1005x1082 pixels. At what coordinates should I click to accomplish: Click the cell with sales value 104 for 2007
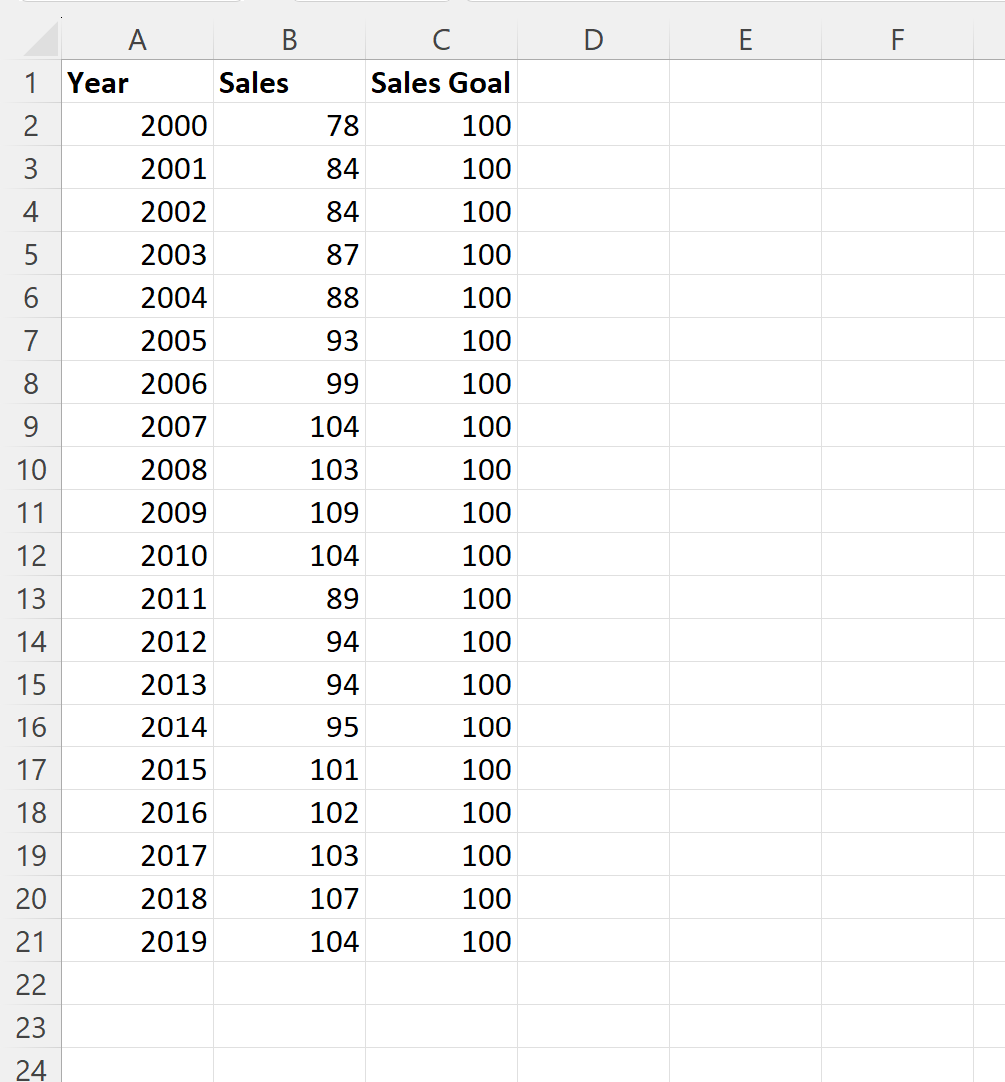[288, 426]
